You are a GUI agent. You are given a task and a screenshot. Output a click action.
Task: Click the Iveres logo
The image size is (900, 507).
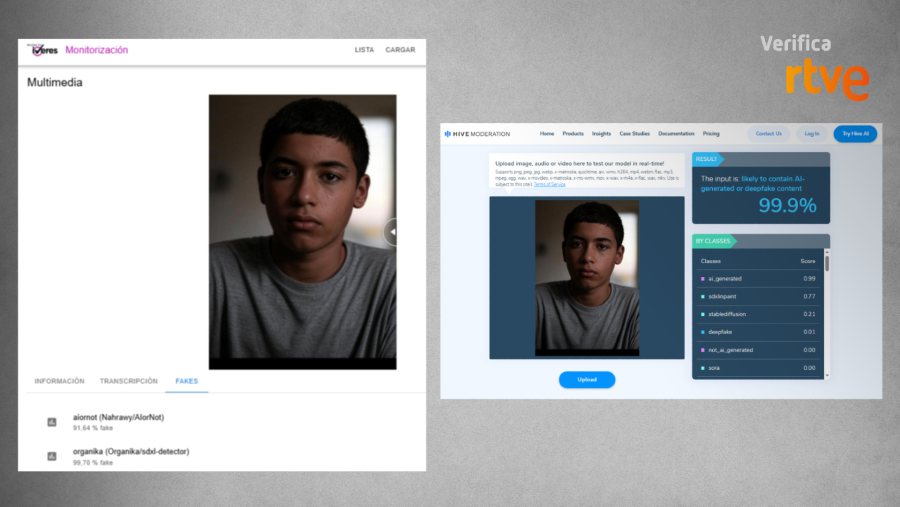(44, 50)
